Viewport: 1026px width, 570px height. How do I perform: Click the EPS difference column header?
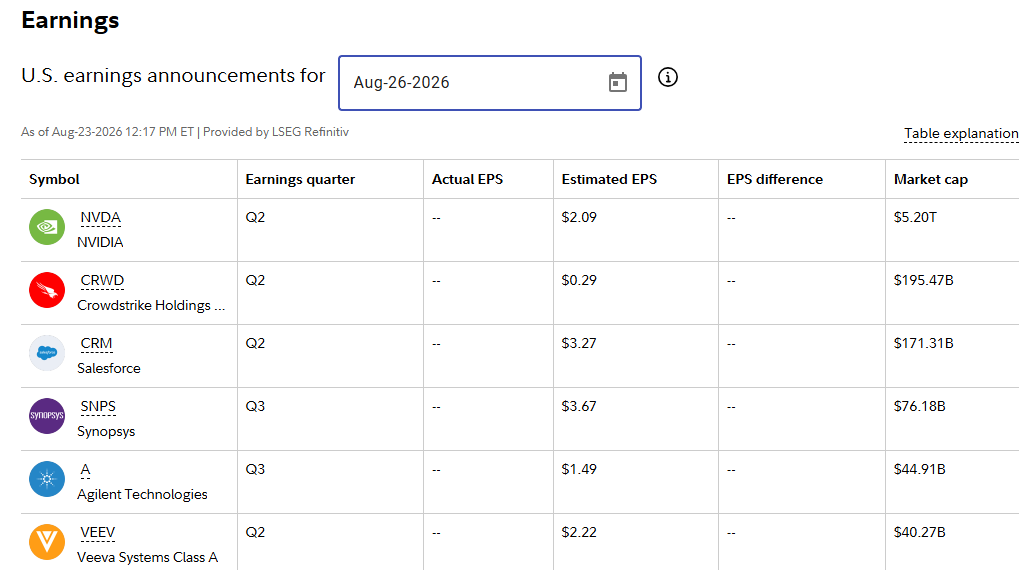775,179
